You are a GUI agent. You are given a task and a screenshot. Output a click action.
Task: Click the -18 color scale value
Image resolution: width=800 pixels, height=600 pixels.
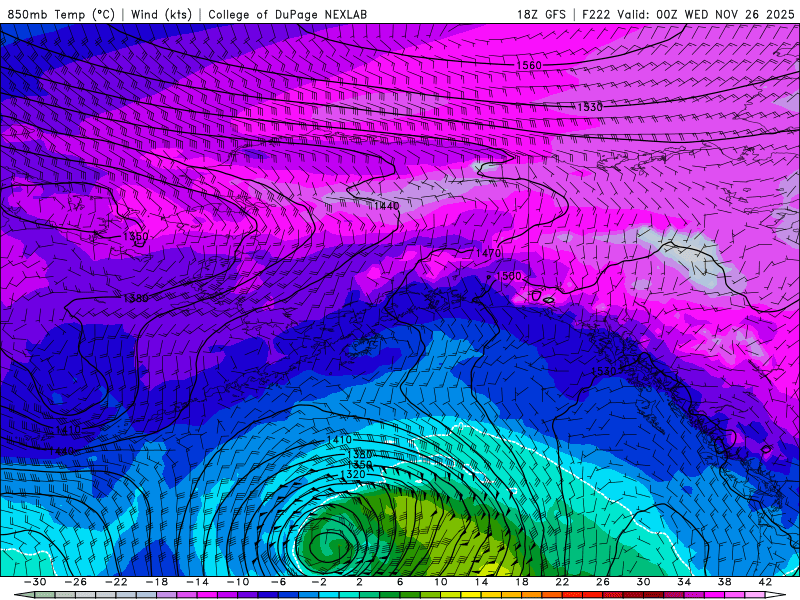[x=157, y=582]
